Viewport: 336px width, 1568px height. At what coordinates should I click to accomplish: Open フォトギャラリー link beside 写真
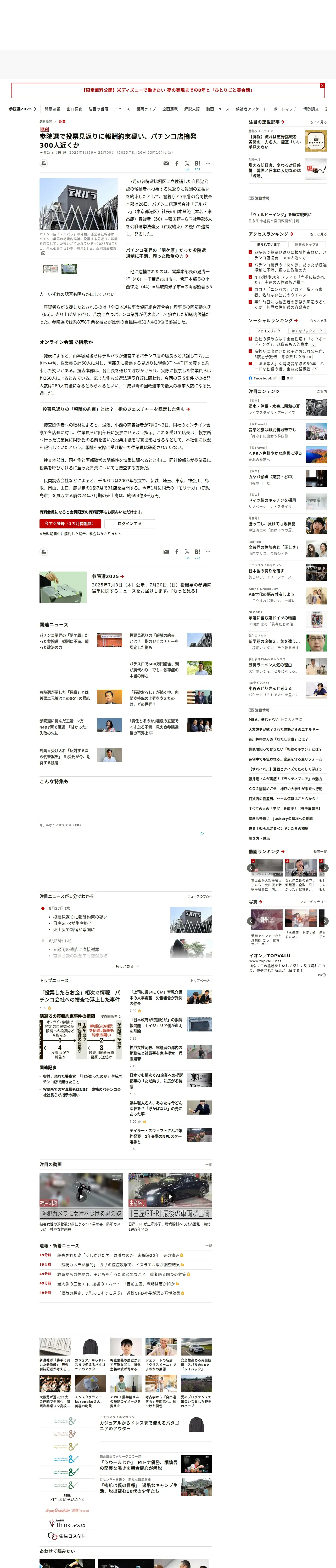point(313,902)
